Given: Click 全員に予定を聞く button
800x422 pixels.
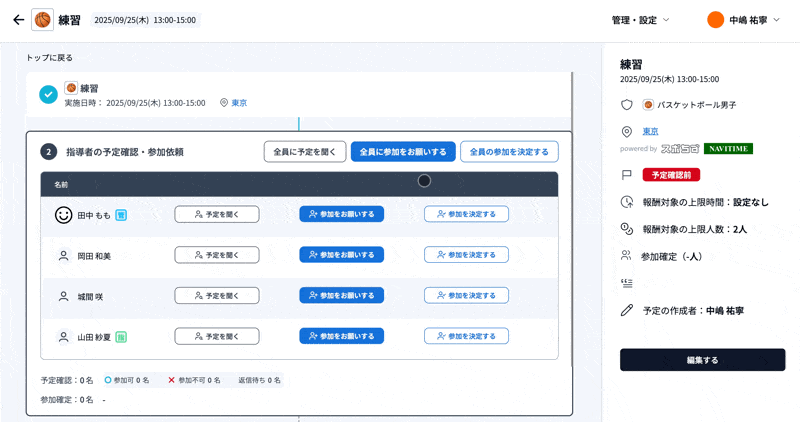Looking at the screenshot, I should click(304, 152).
